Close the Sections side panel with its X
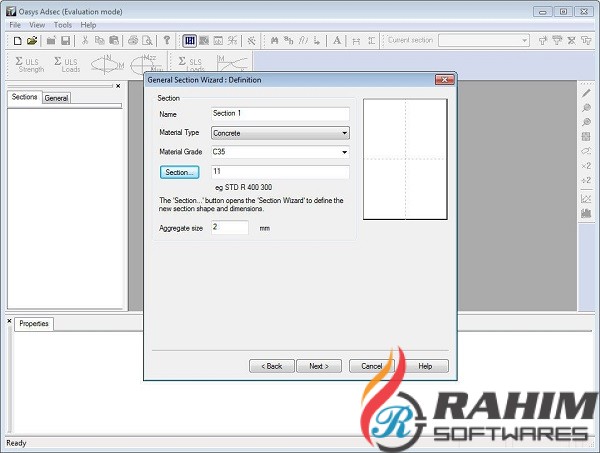 pyautogui.click(x=118, y=86)
